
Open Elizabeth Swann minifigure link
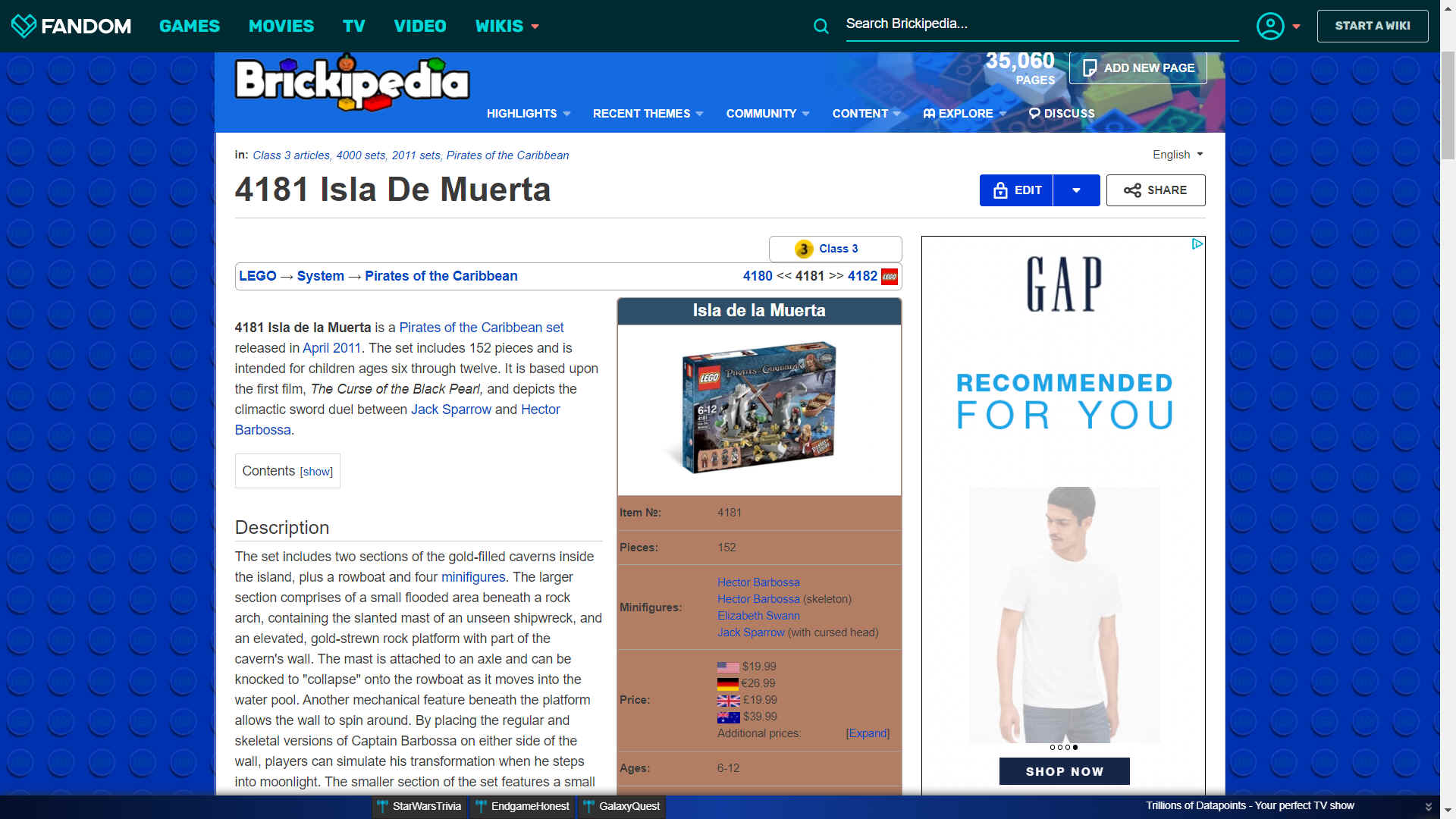758,616
